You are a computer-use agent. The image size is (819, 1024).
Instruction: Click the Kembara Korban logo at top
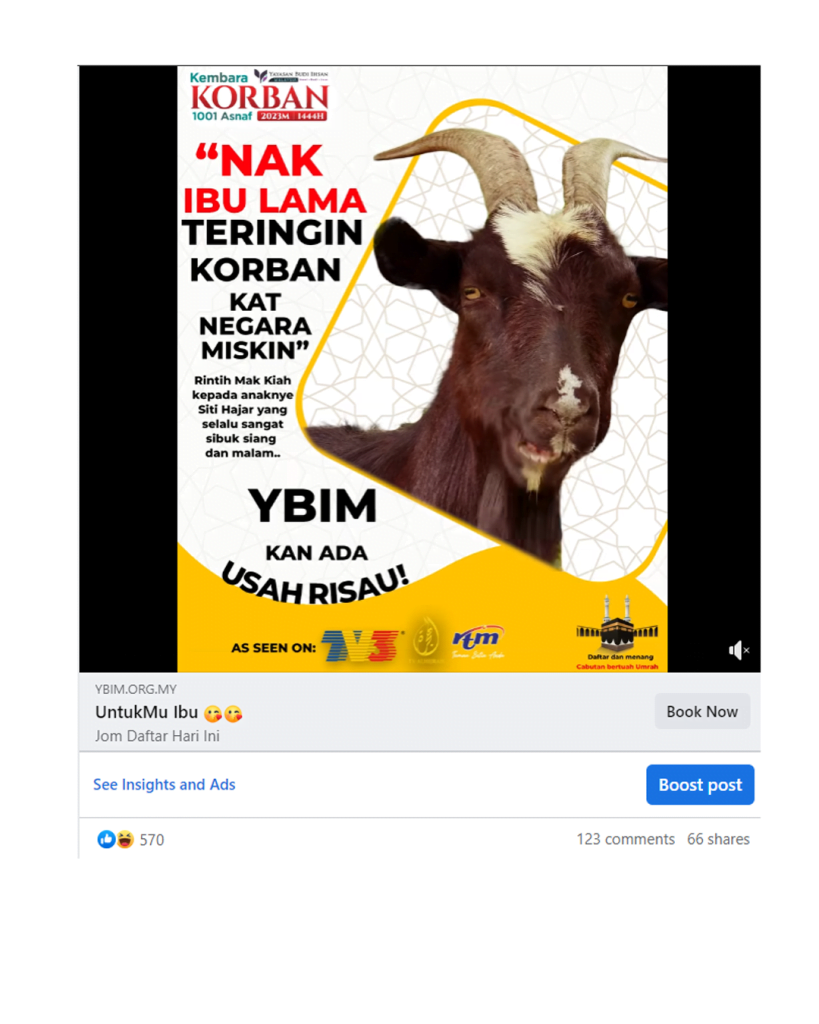pyautogui.click(x=259, y=95)
